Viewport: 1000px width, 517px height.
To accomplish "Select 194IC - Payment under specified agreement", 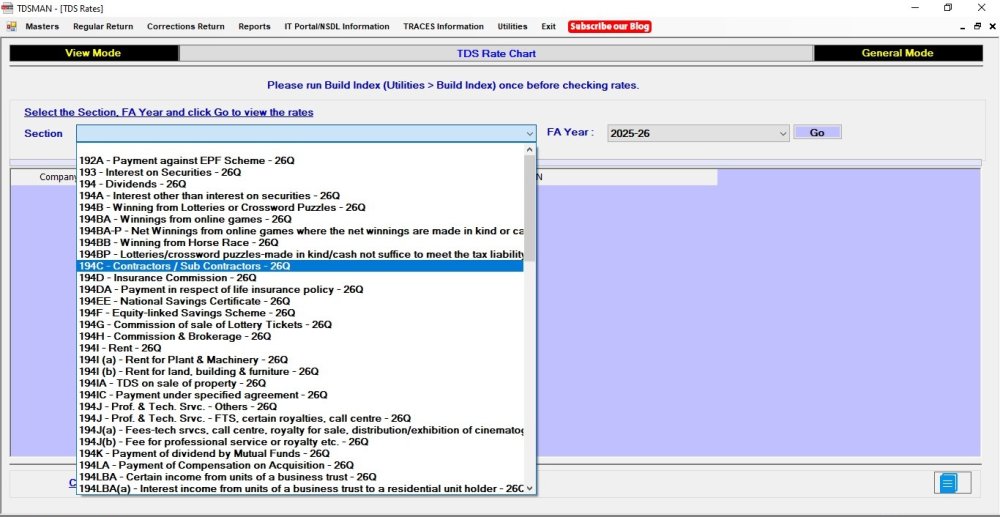I will [300, 395].
